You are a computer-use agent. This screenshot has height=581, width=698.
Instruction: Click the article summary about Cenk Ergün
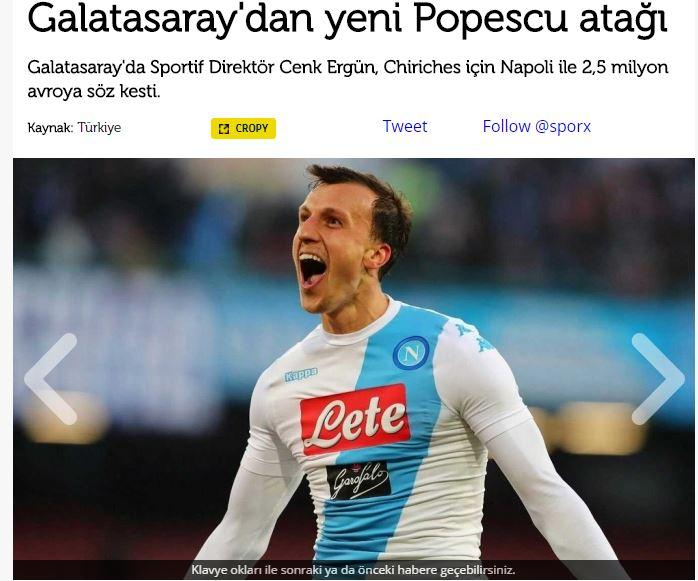pyautogui.click(x=348, y=79)
